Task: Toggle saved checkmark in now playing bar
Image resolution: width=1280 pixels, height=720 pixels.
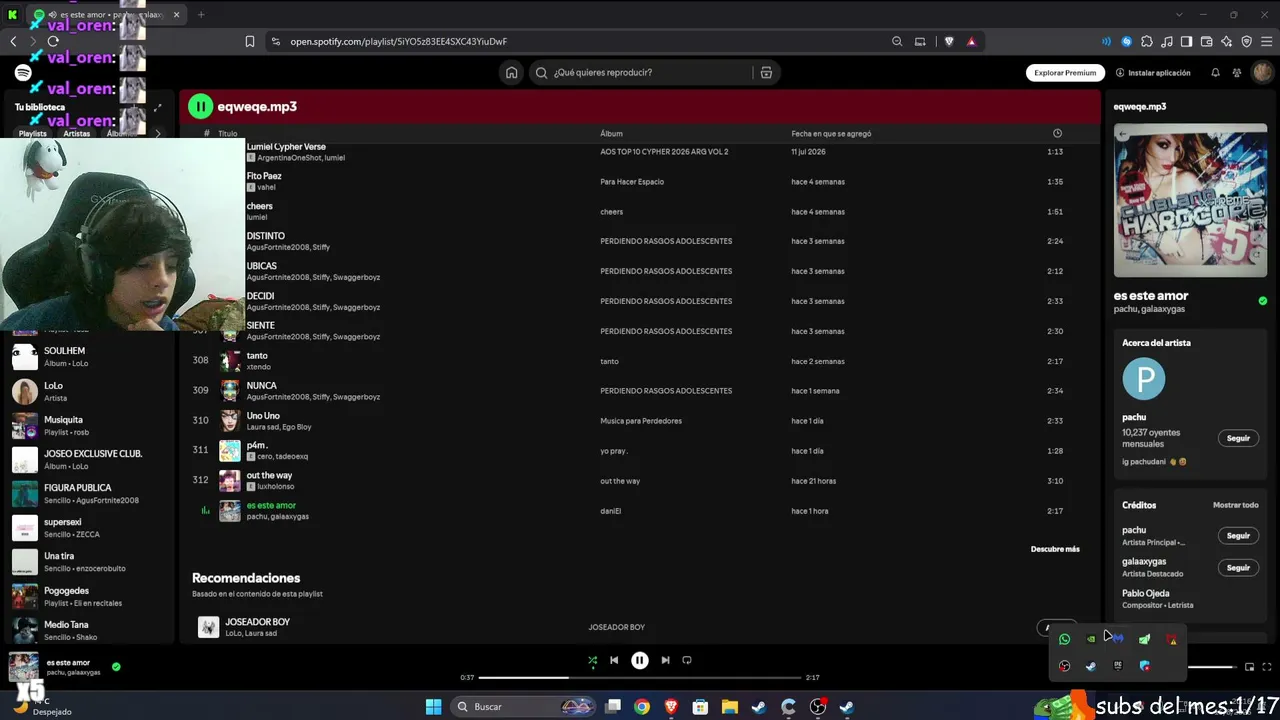Action: click(x=116, y=666)
